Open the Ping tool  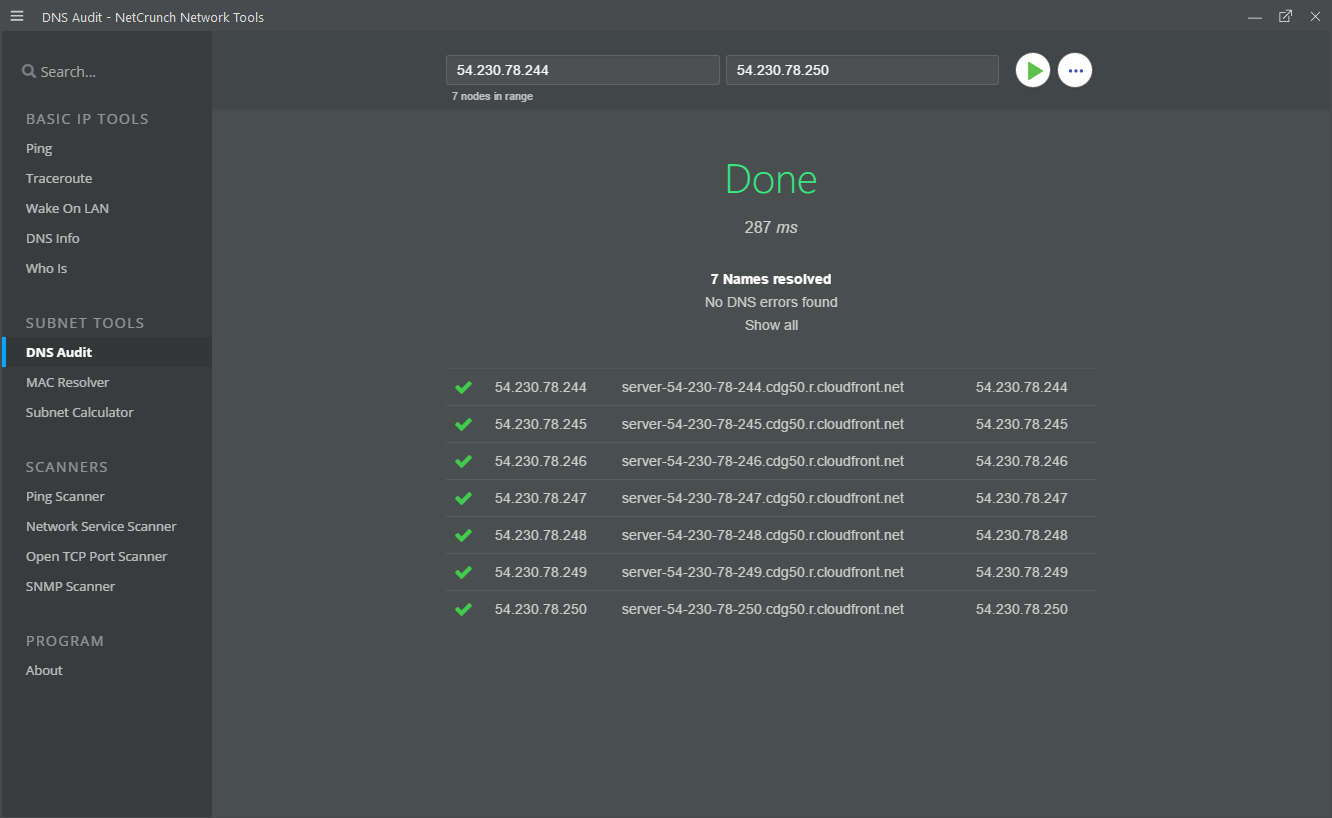tap(38, 148)
